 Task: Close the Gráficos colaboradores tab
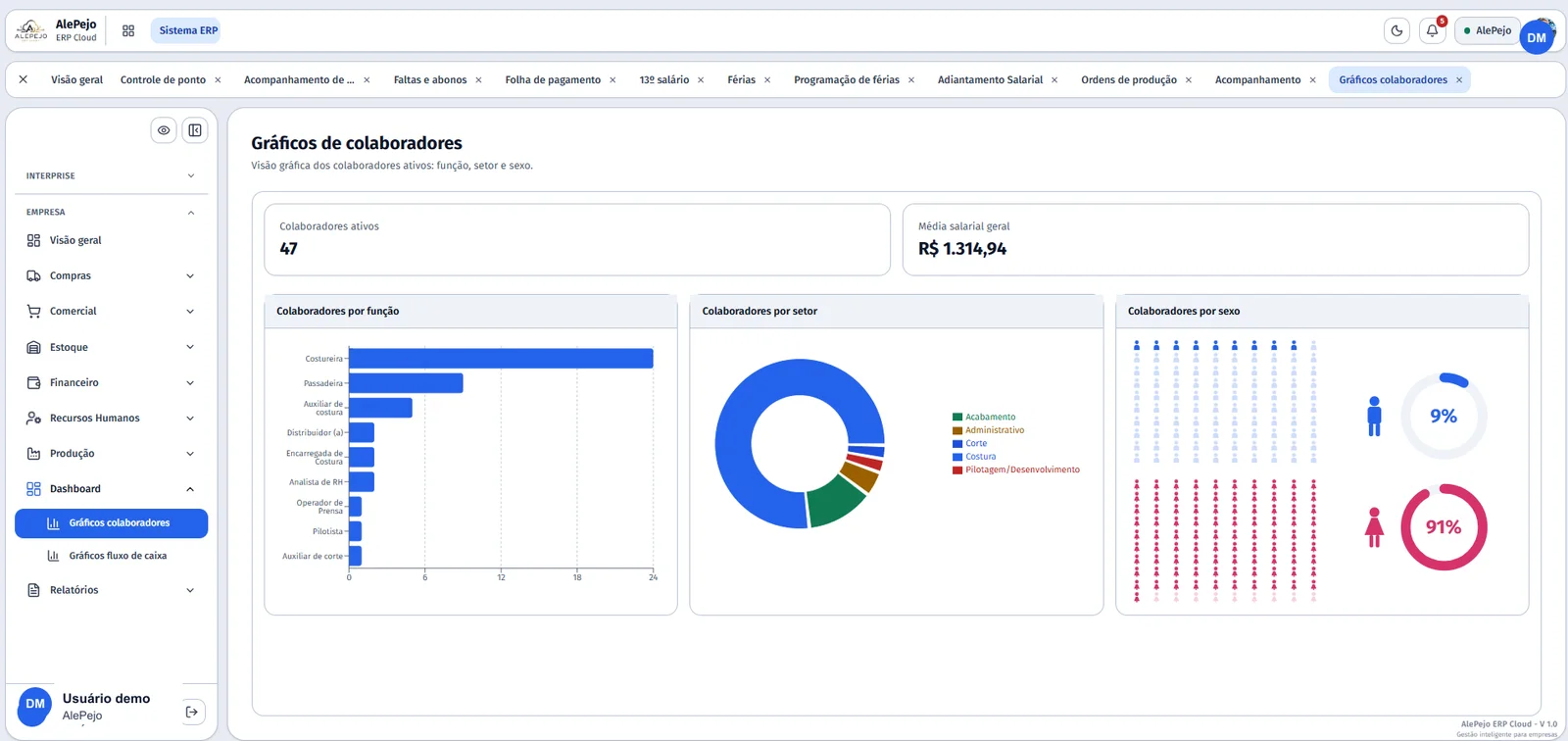pyautogui.click(x=1459, y=80)
